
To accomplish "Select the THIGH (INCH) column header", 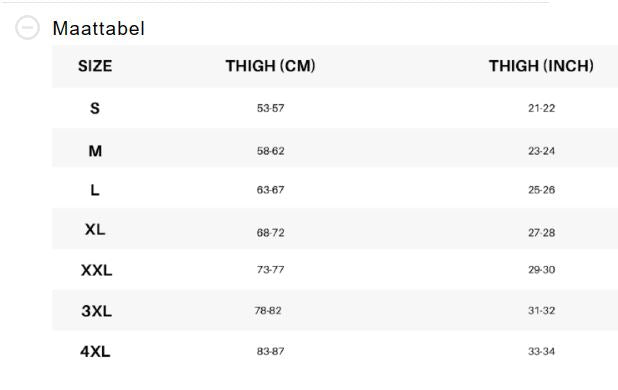I will coord(541,66).
